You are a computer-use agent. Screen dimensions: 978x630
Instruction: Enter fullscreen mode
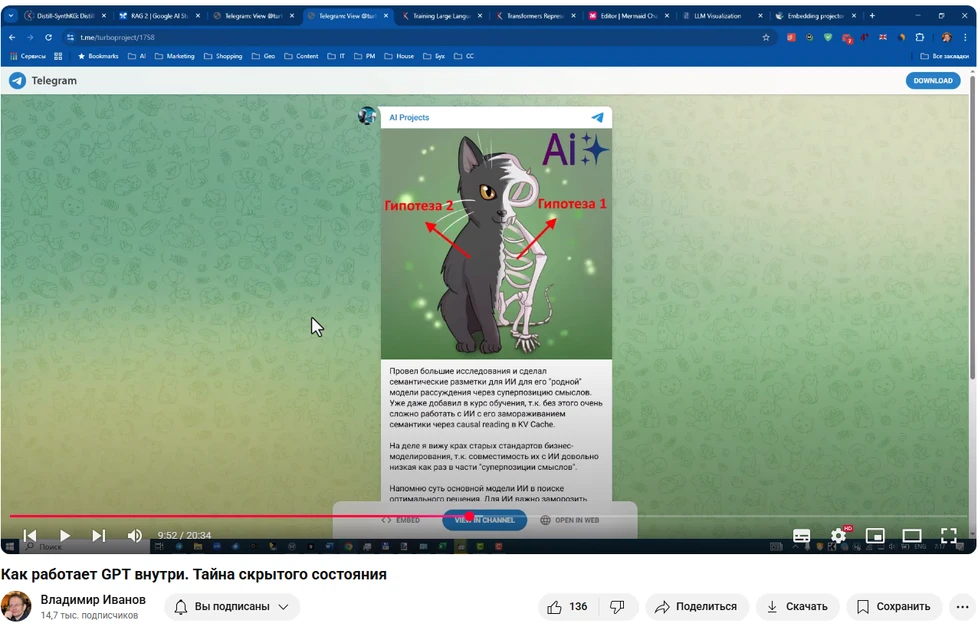(948, 536)
